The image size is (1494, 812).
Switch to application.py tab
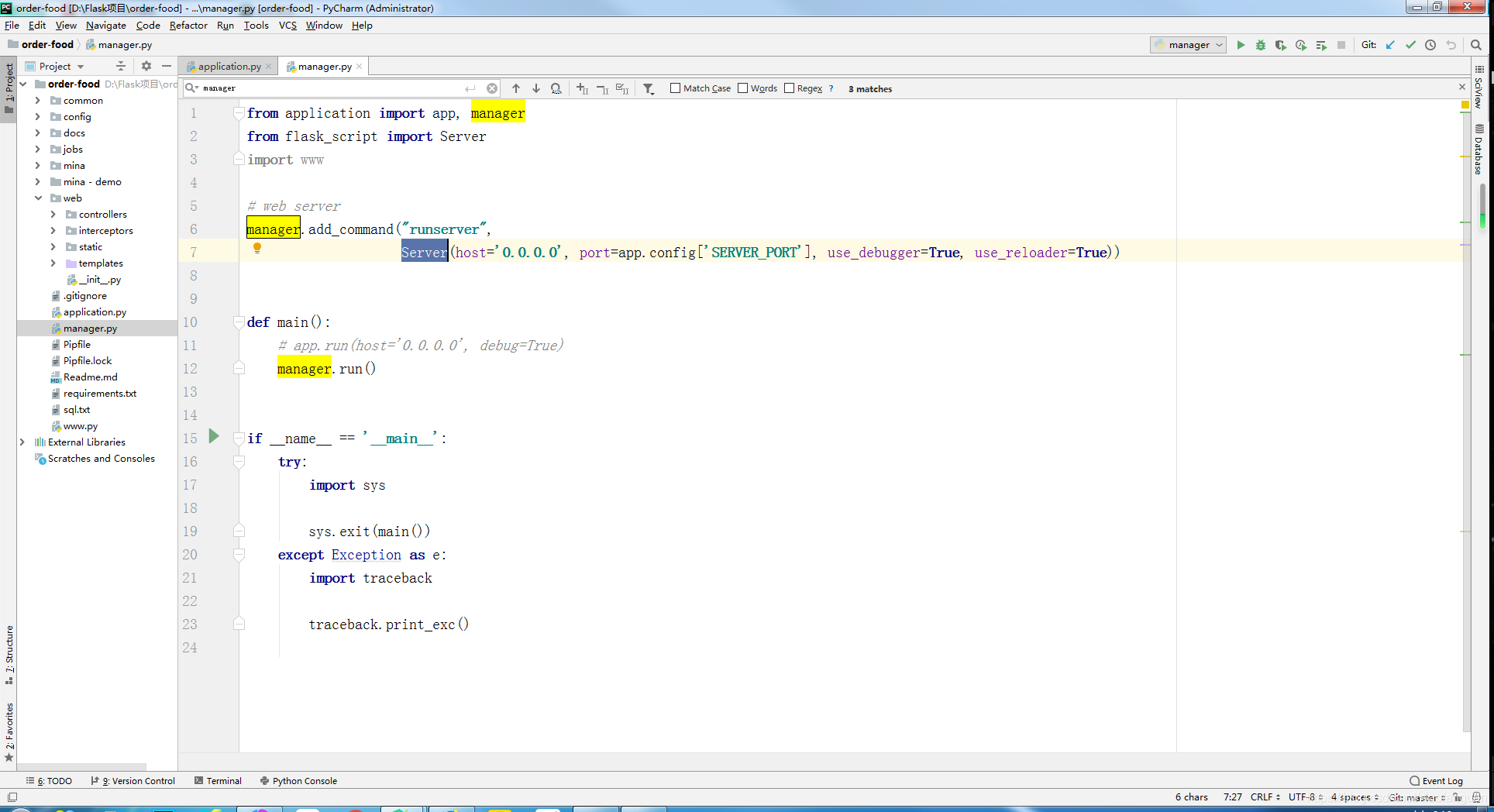click(x=229, y=67)
